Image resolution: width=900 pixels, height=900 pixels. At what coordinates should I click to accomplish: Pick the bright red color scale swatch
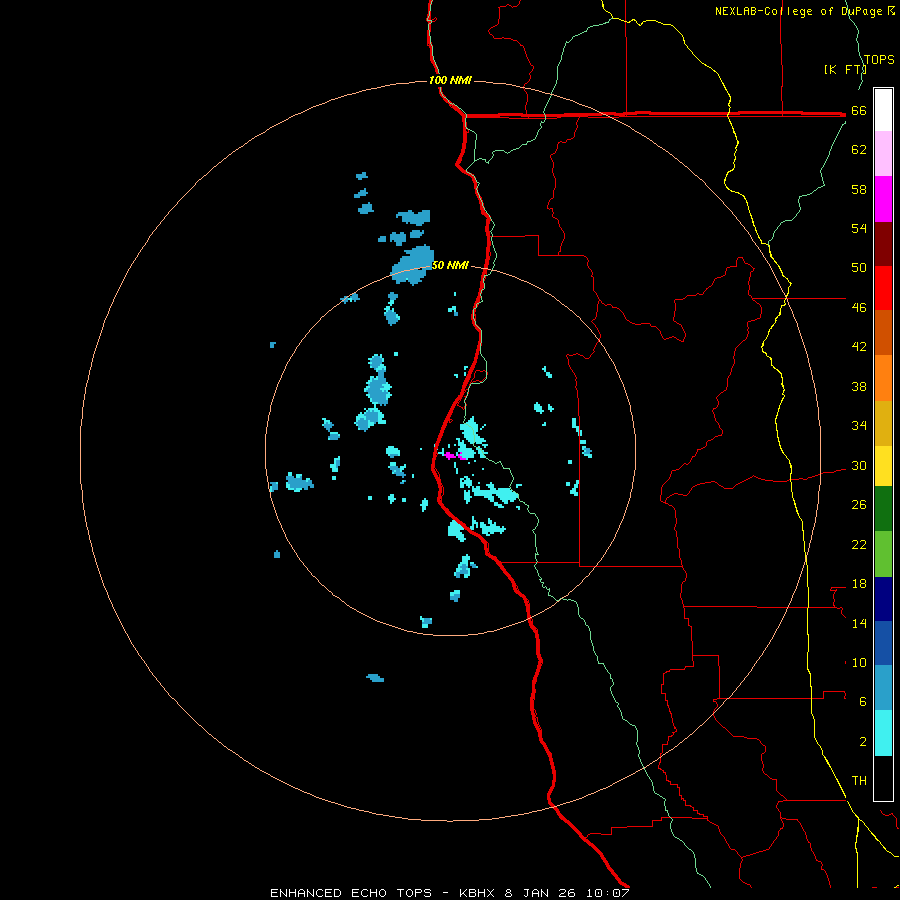883,288
